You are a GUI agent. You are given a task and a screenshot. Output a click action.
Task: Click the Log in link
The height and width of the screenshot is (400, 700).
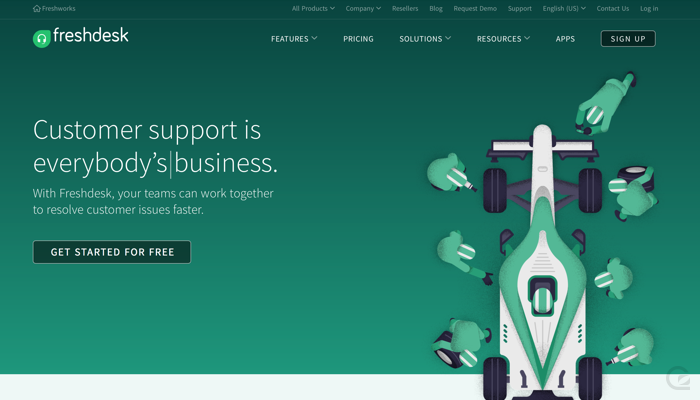[x=649, y=8]
